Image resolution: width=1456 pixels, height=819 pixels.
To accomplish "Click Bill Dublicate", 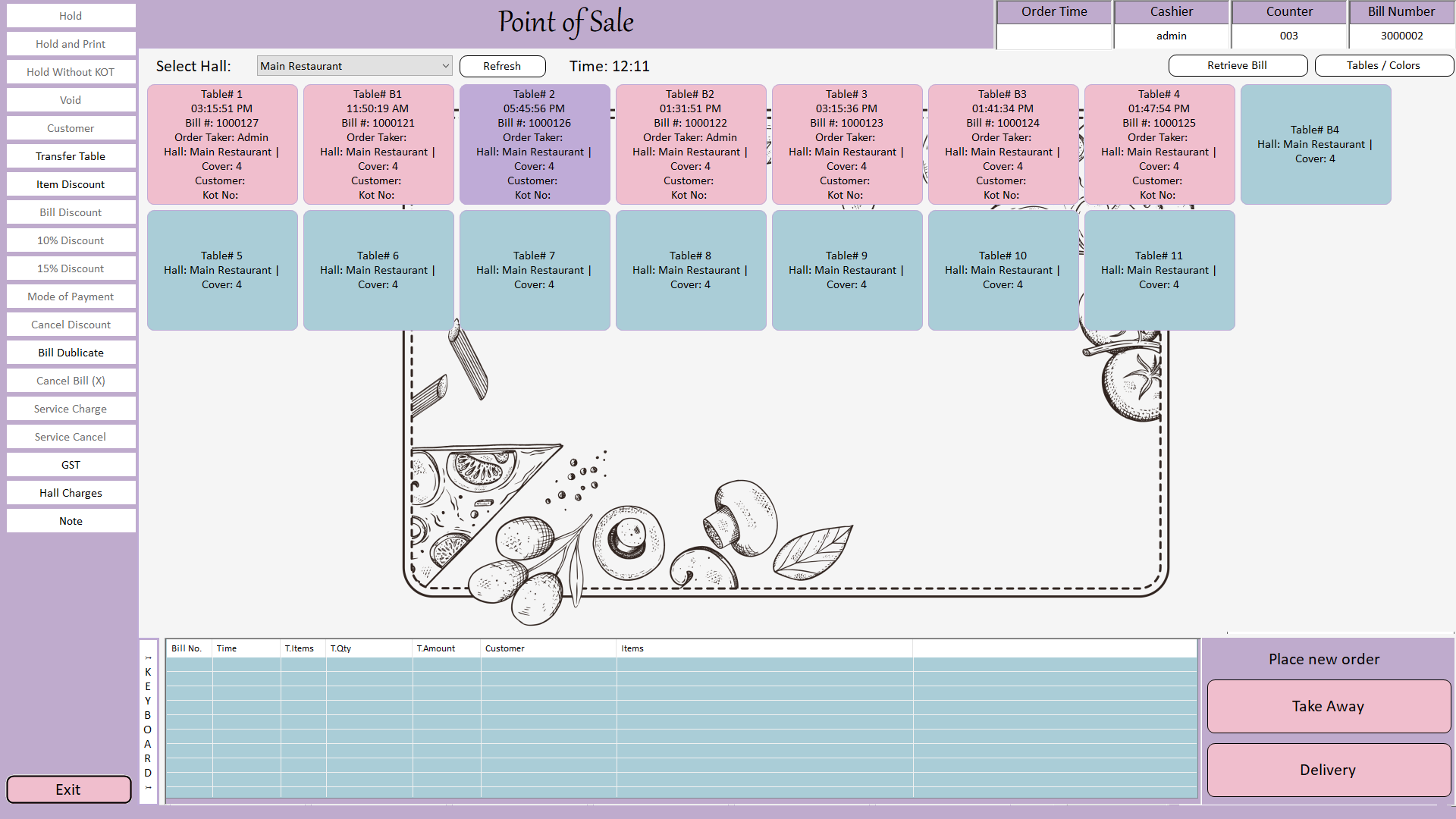I will tap(71, 353).
